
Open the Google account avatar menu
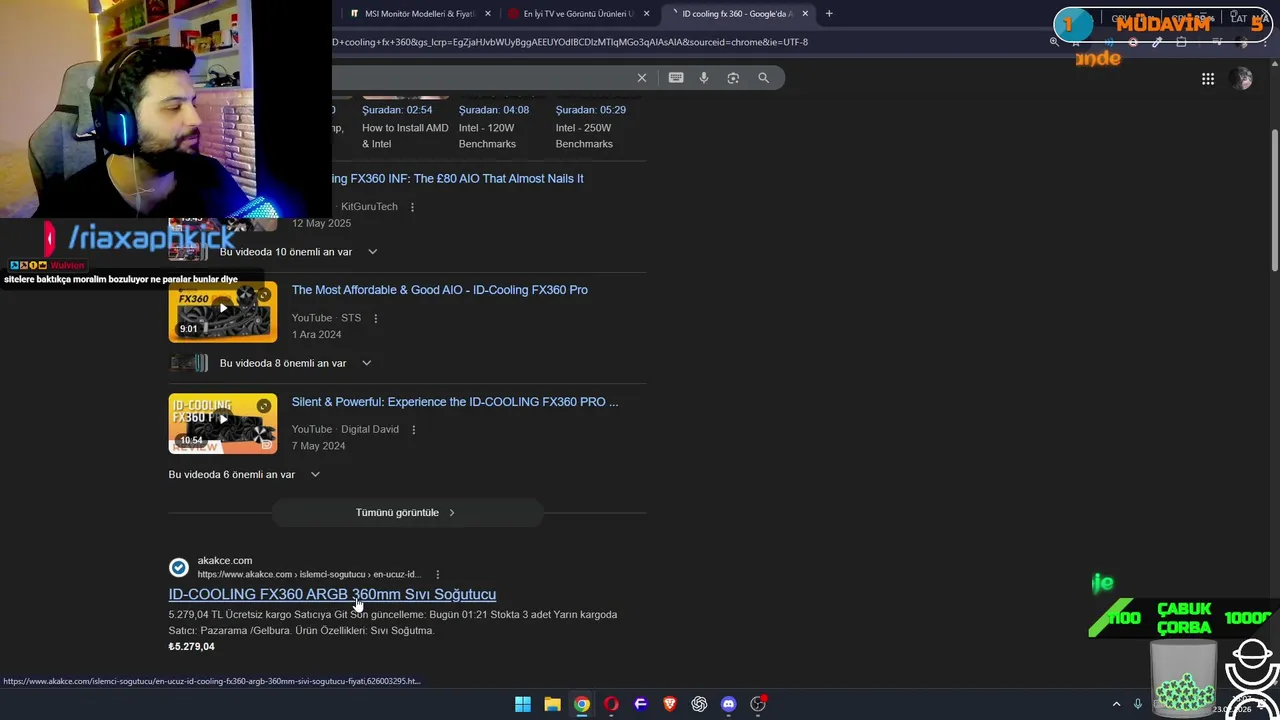pos(1242,79)
